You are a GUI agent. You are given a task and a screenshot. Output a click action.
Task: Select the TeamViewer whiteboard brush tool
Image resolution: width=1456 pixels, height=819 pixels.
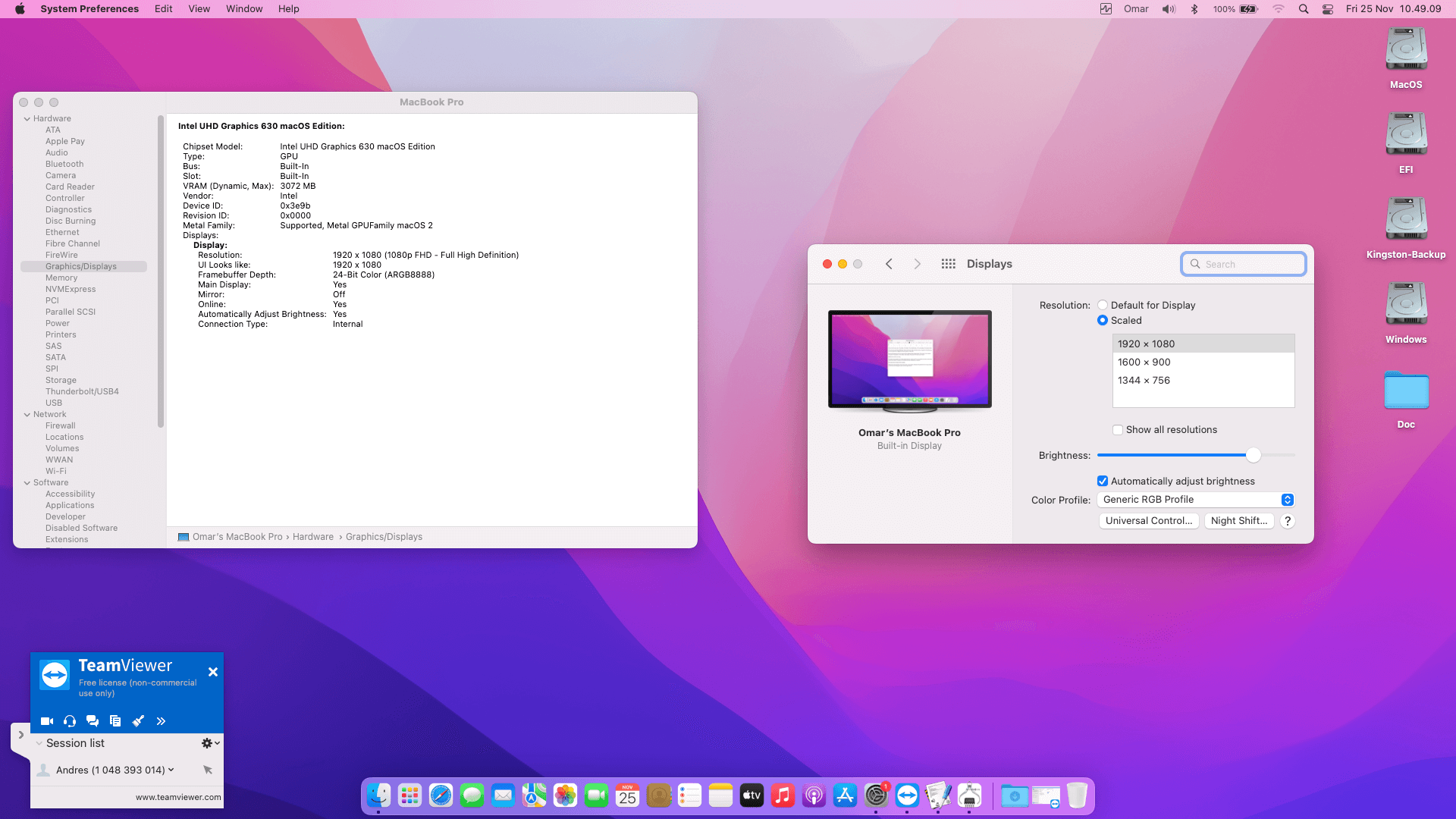click(x=138, y=720)
